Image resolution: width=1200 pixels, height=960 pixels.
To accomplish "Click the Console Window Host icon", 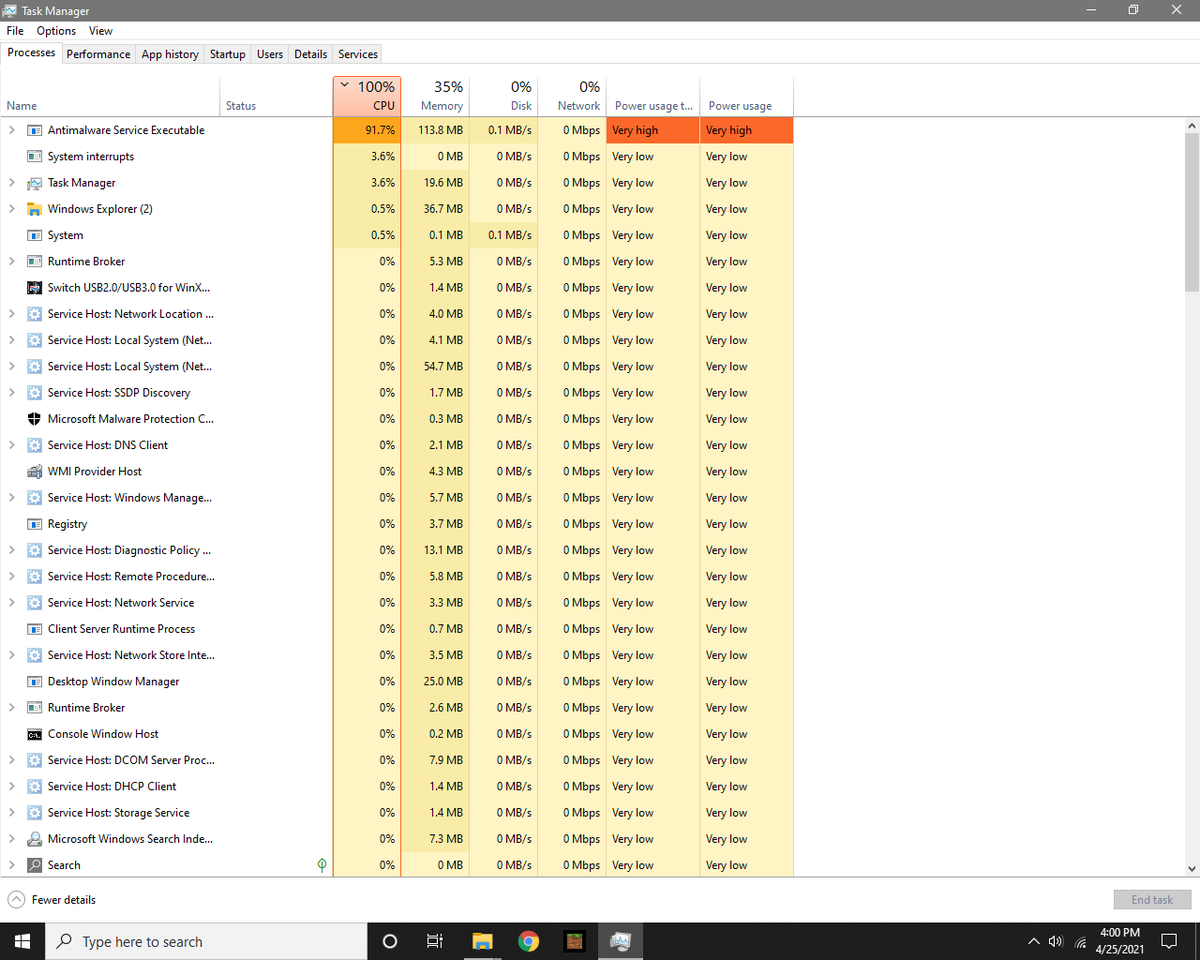I will 35,734.
